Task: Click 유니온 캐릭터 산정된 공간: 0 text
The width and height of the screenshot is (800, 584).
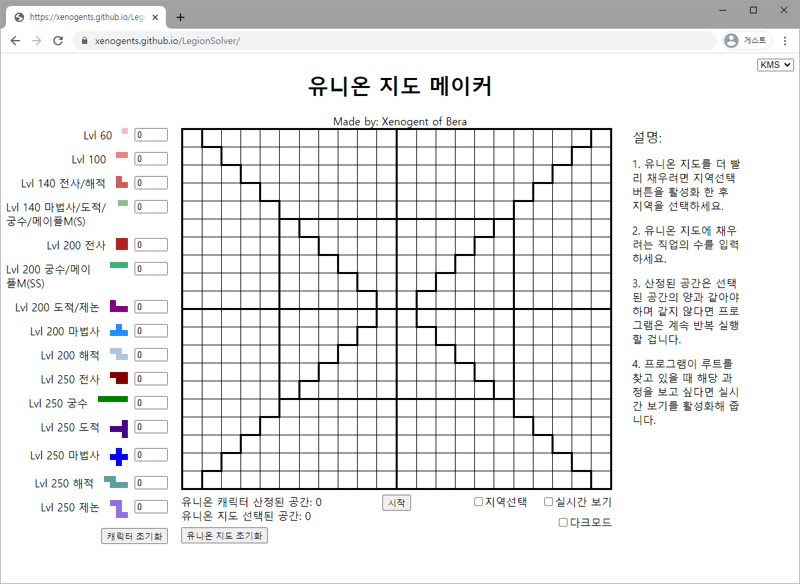Action: click(252, 502)
